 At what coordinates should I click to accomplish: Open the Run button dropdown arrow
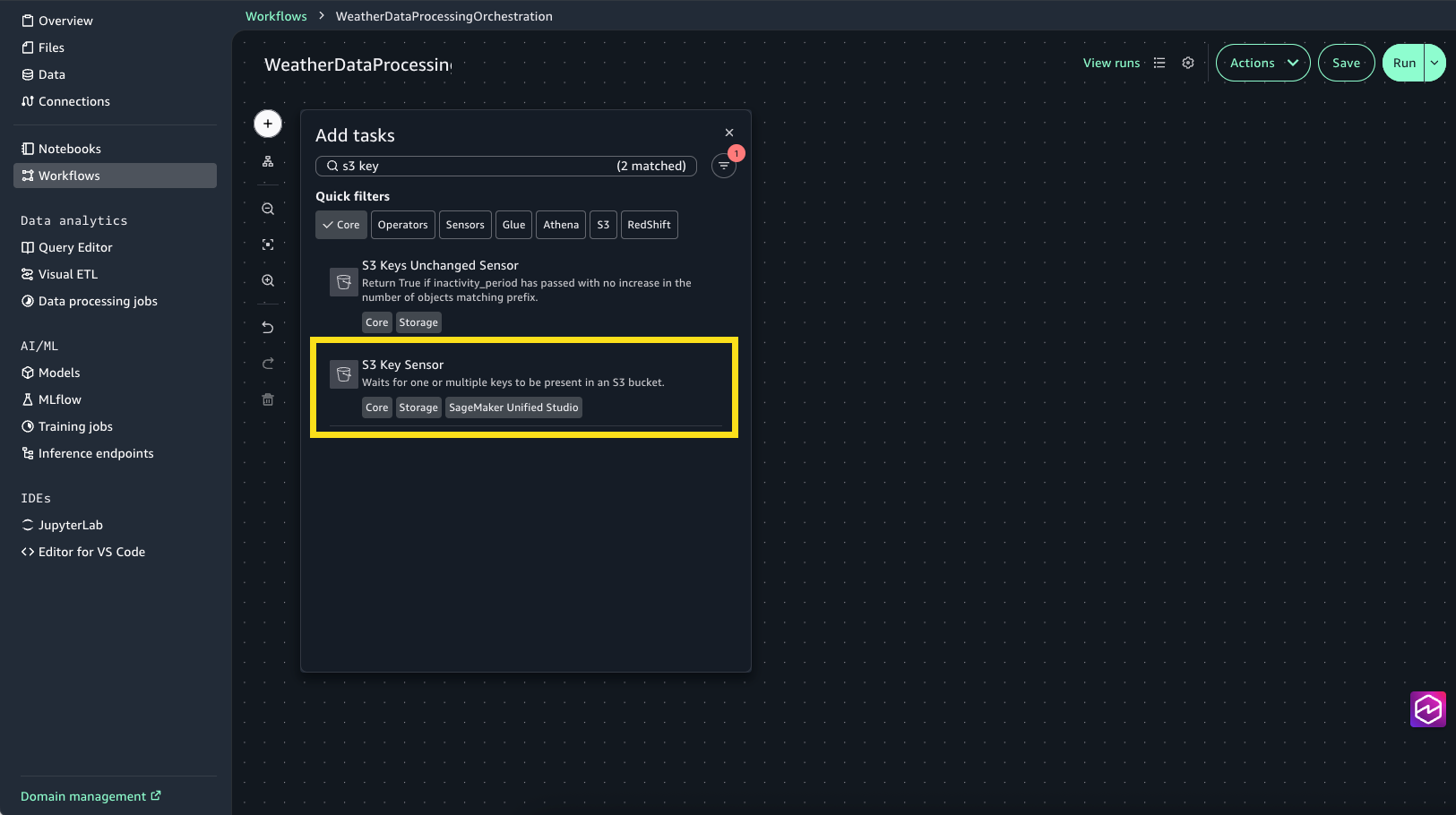(x=1434, y=63)
